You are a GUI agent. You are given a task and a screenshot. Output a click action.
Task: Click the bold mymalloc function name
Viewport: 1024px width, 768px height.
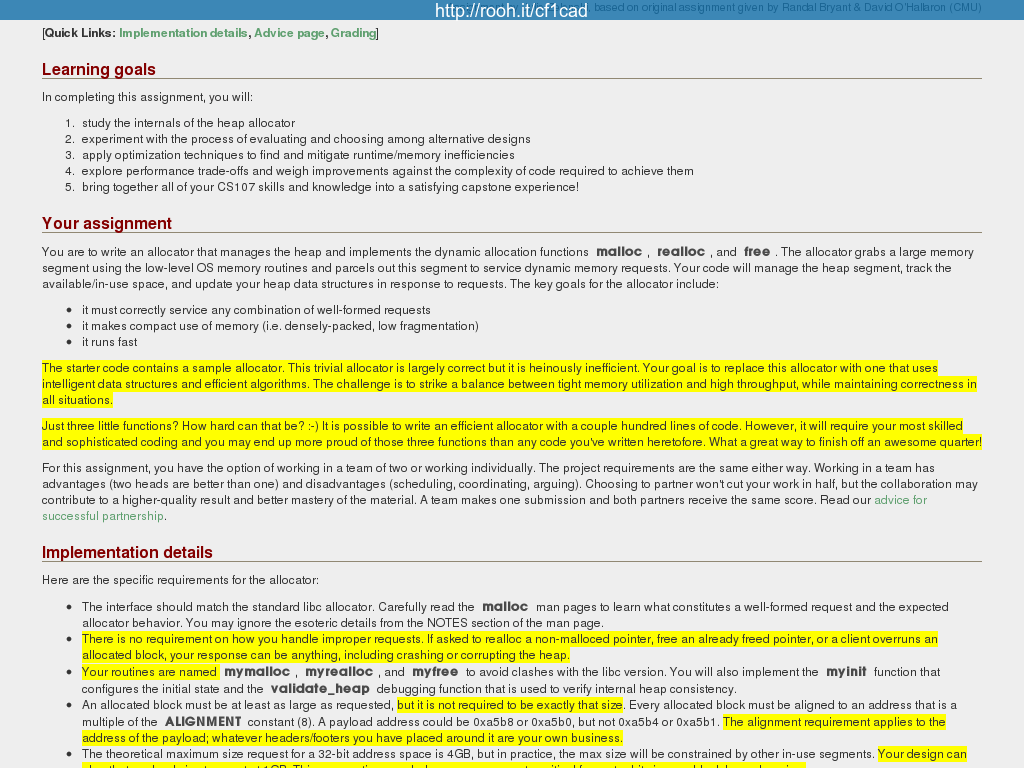pos(257,672)
